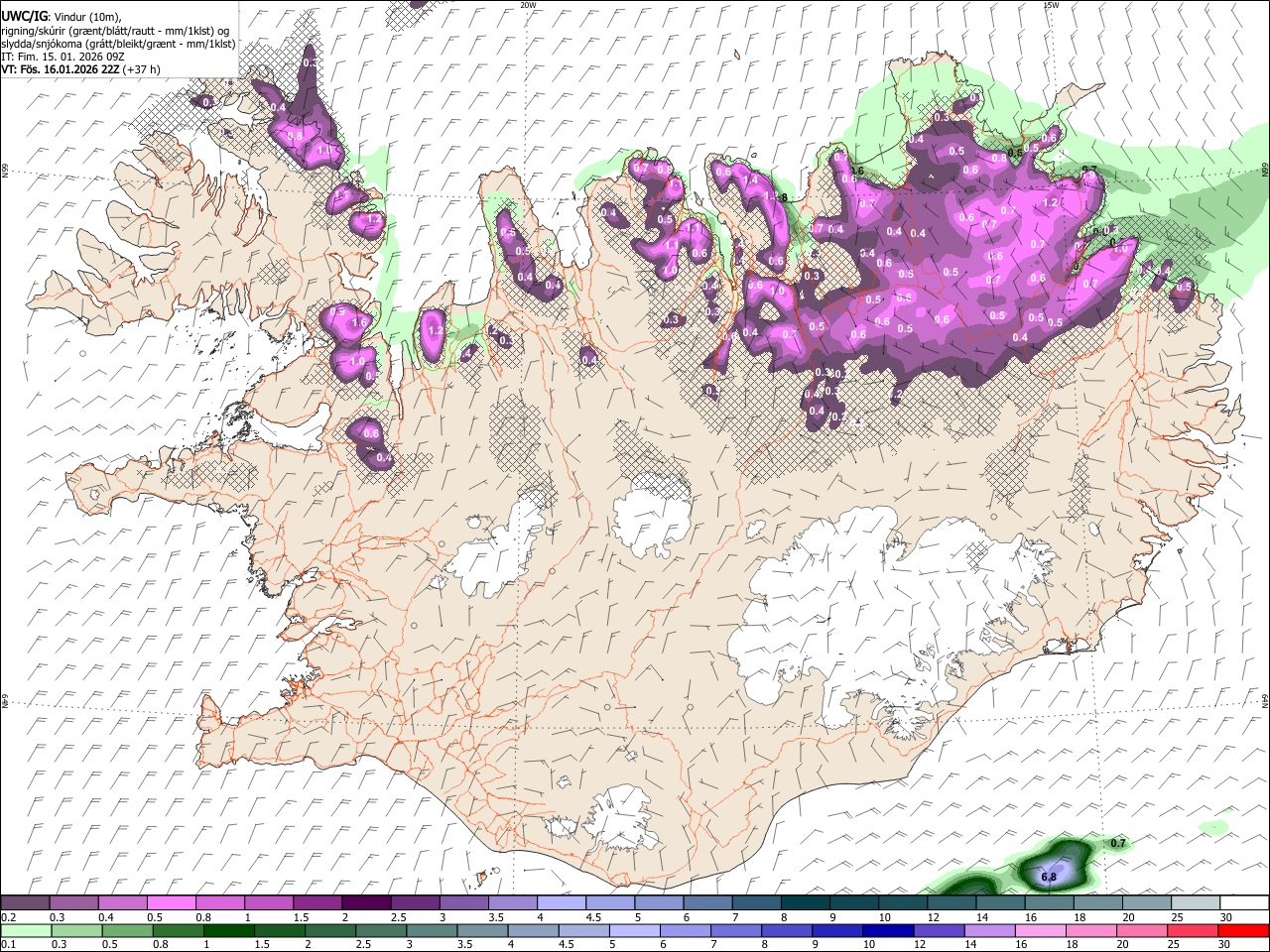The image size is (1270, 952).
Task: Pick the bottom-row legend swatch between 0.1 and 0.3
Action: click(26, 930)
